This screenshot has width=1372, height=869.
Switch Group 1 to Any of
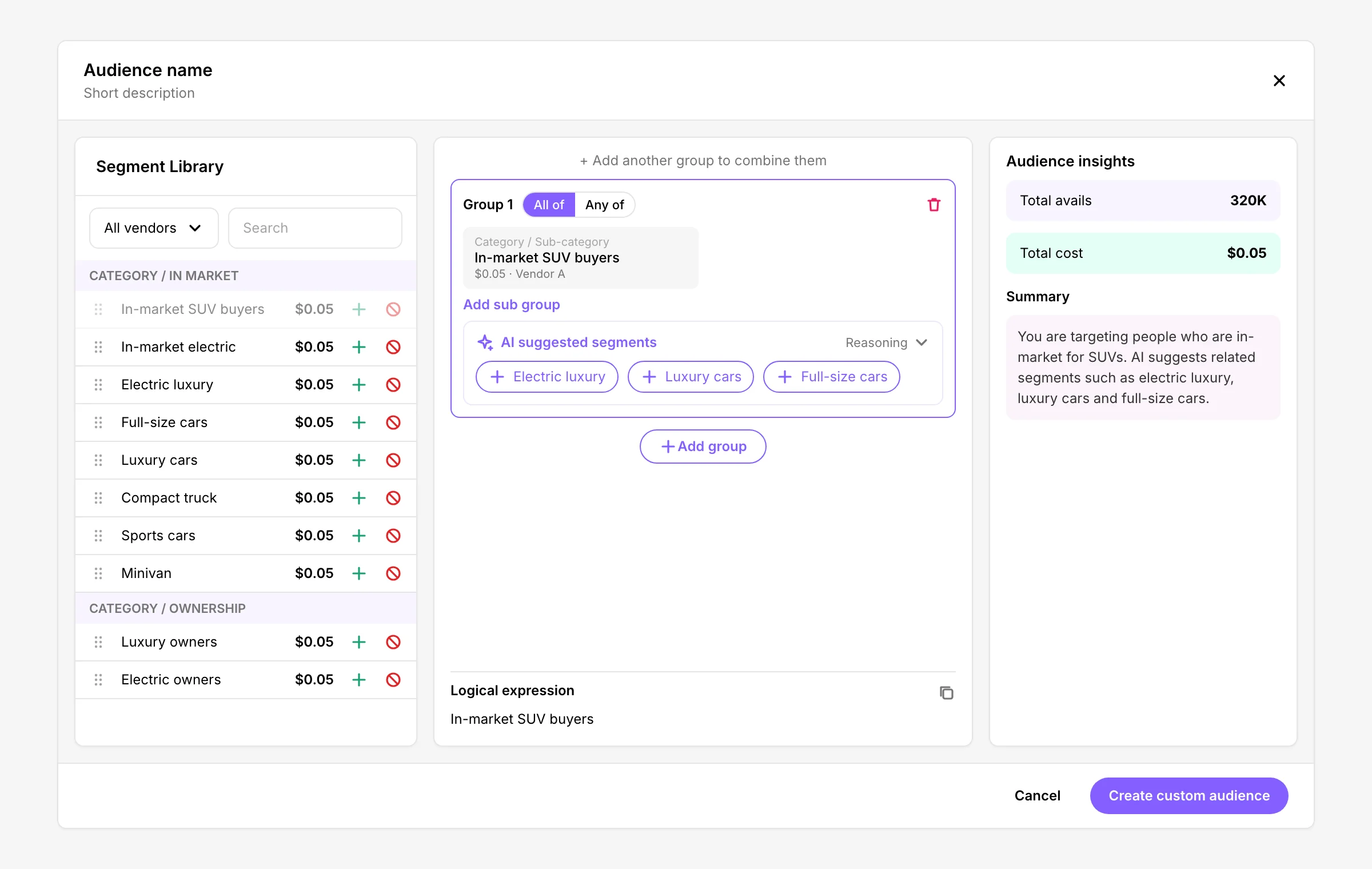tap(604, 205)
